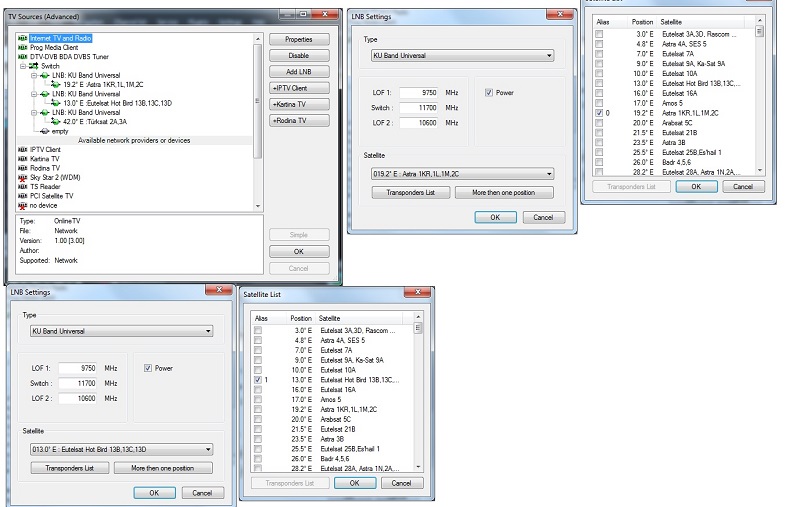Viewport: 800px width, 507px height.
Task: Uncheck the alias 1 Eutelsat Hot Bird checkbox
Action: point(260,381)
